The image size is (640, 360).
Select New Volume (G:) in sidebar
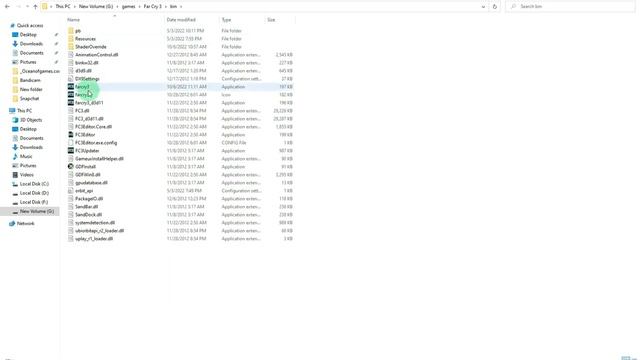(37, 211)
